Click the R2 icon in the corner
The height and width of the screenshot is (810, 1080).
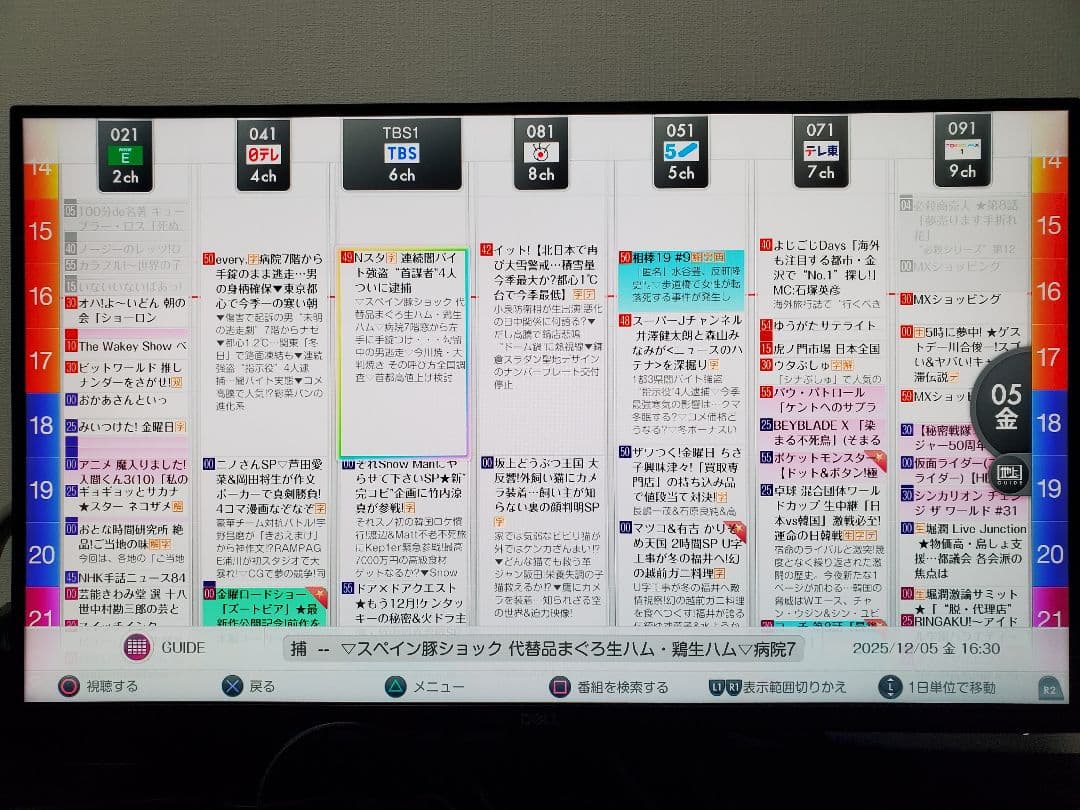tap(1049, 689)
